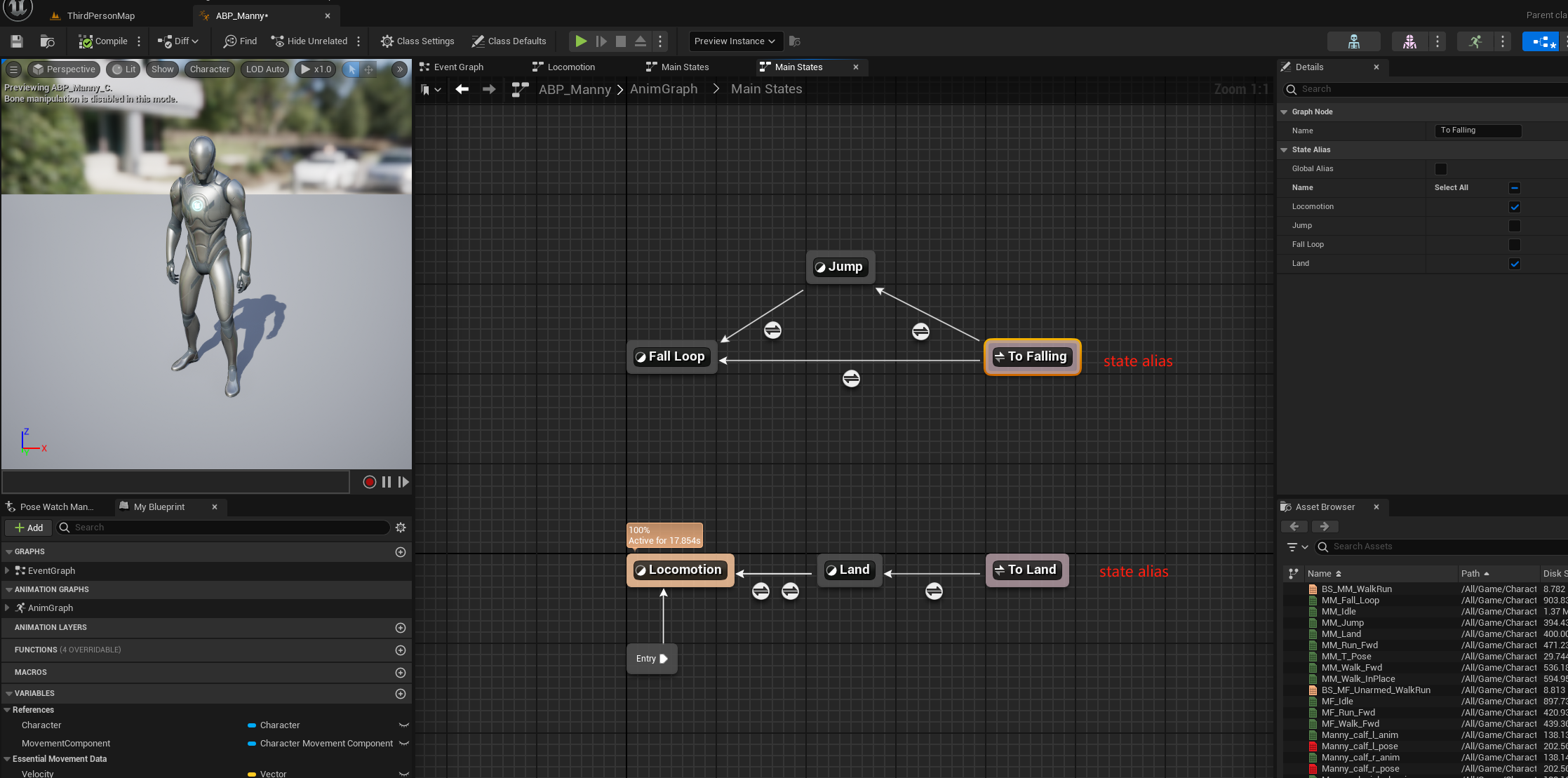
Task: Enable the Jump state alias checkbox
Action: (1515, 226)
